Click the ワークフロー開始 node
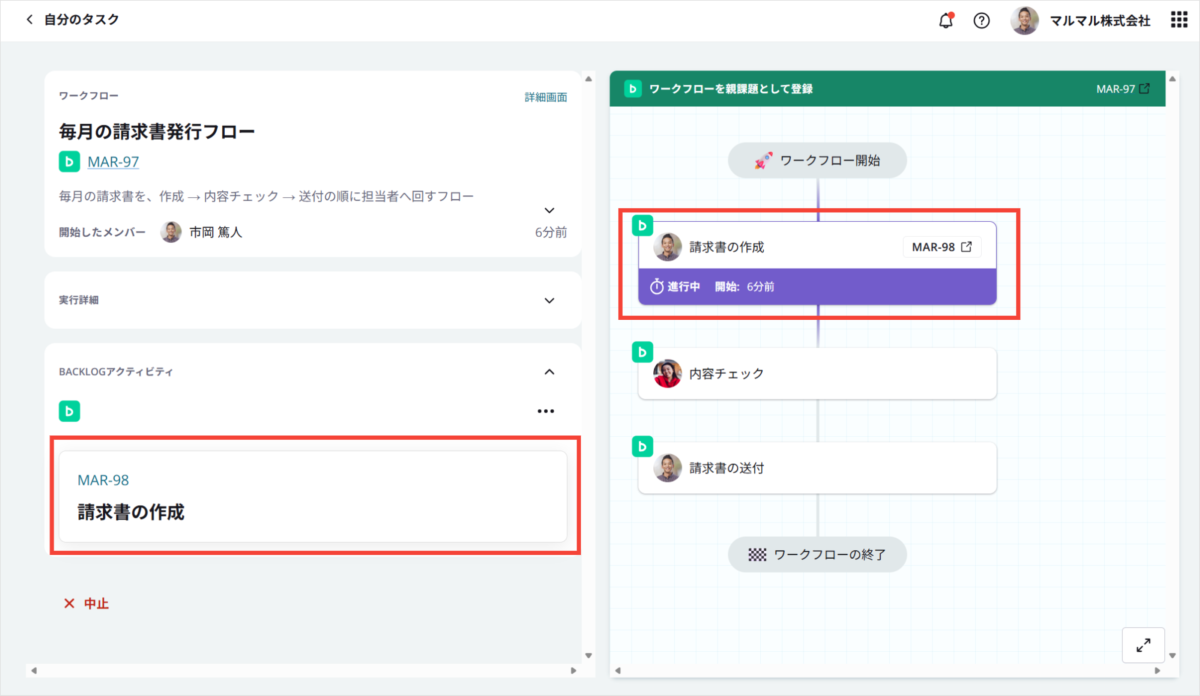 [x=817, y=160]
